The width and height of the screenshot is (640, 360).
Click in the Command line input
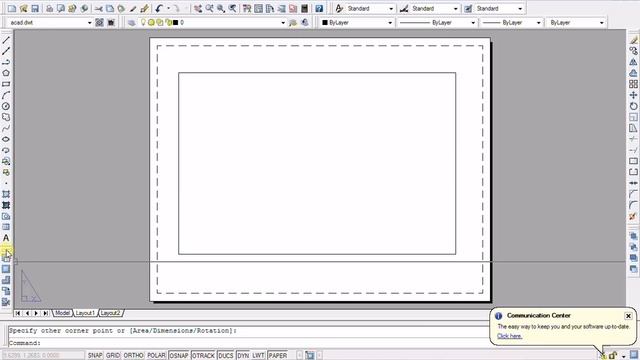tap(248, 343)
